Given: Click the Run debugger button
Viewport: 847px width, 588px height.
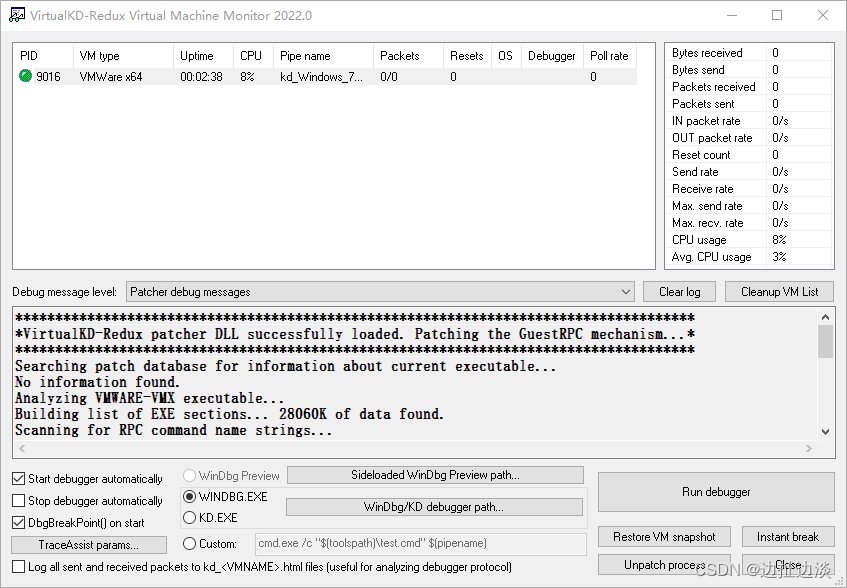Looking at the screenshot, I should point(716,492).
